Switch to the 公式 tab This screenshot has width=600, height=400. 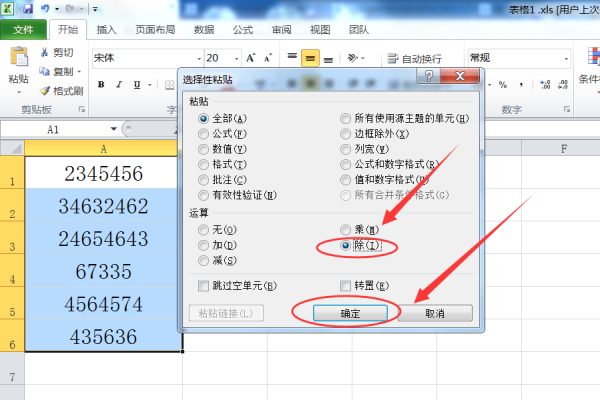click(x=243, y=29)
